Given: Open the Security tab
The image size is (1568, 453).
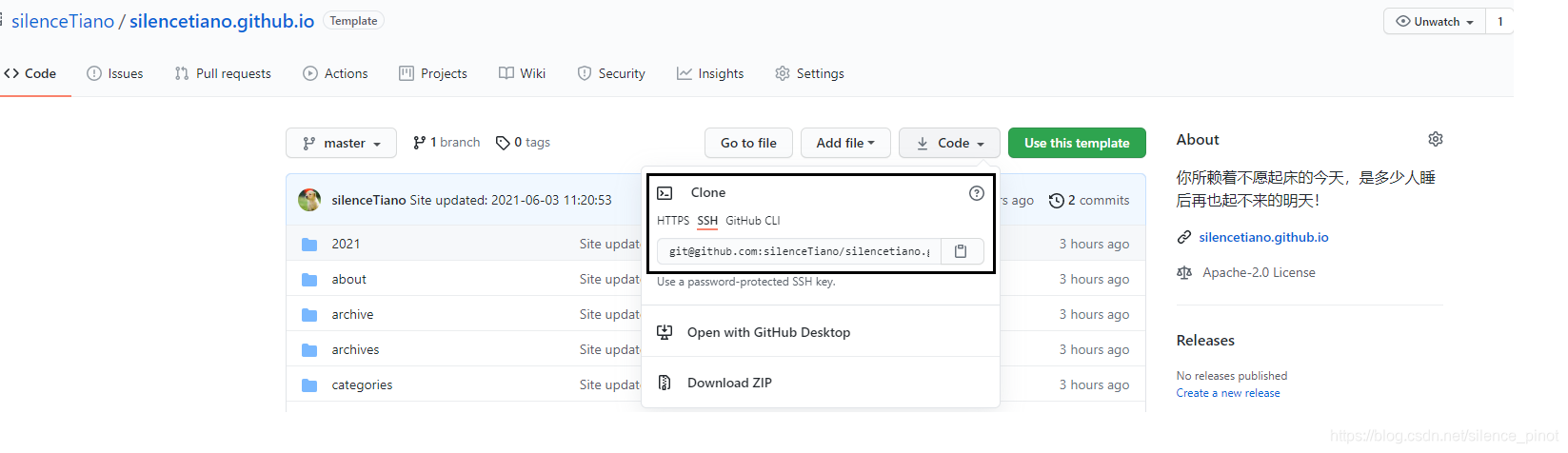Looking at the screenshot, I should click(611, 73).
